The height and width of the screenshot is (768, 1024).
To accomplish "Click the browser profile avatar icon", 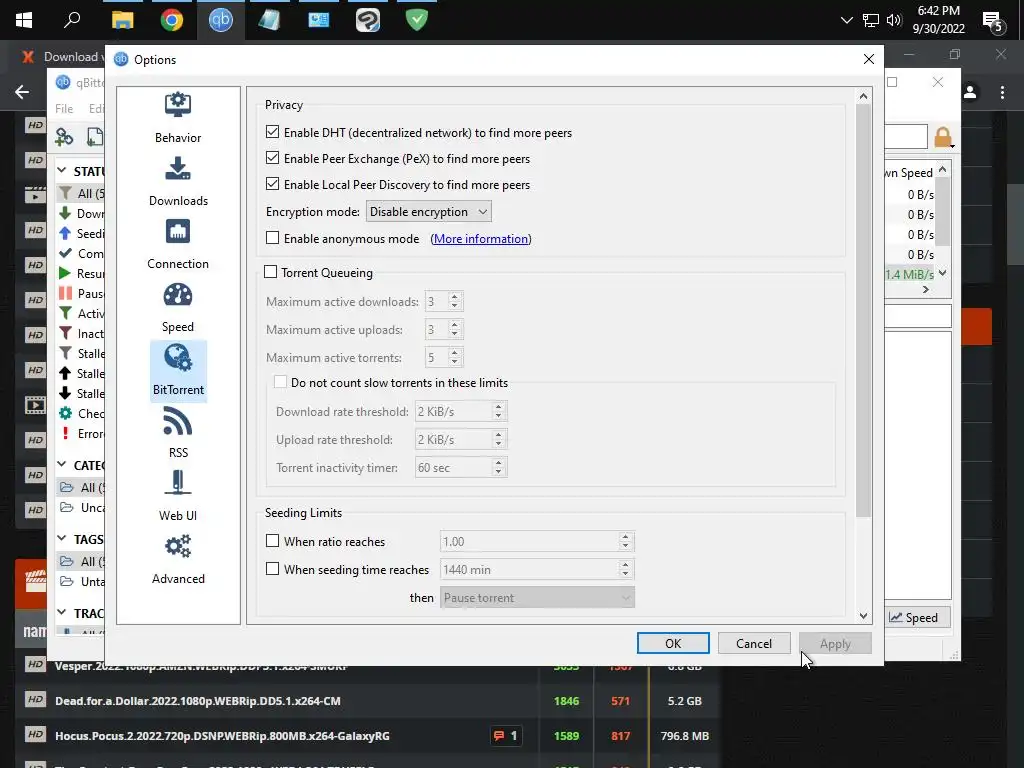I will coord(970,92).
